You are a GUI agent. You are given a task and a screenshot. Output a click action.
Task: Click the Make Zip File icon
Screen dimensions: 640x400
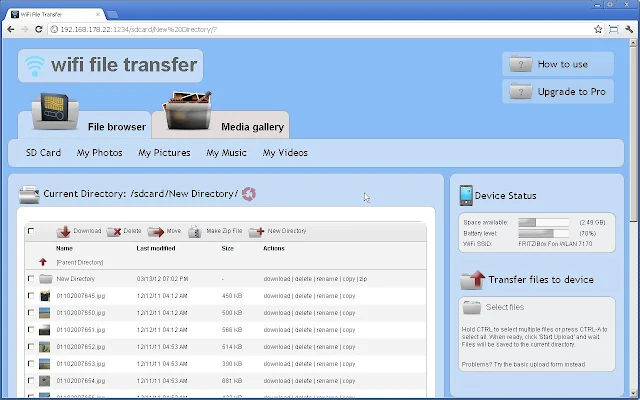[195, 231]
